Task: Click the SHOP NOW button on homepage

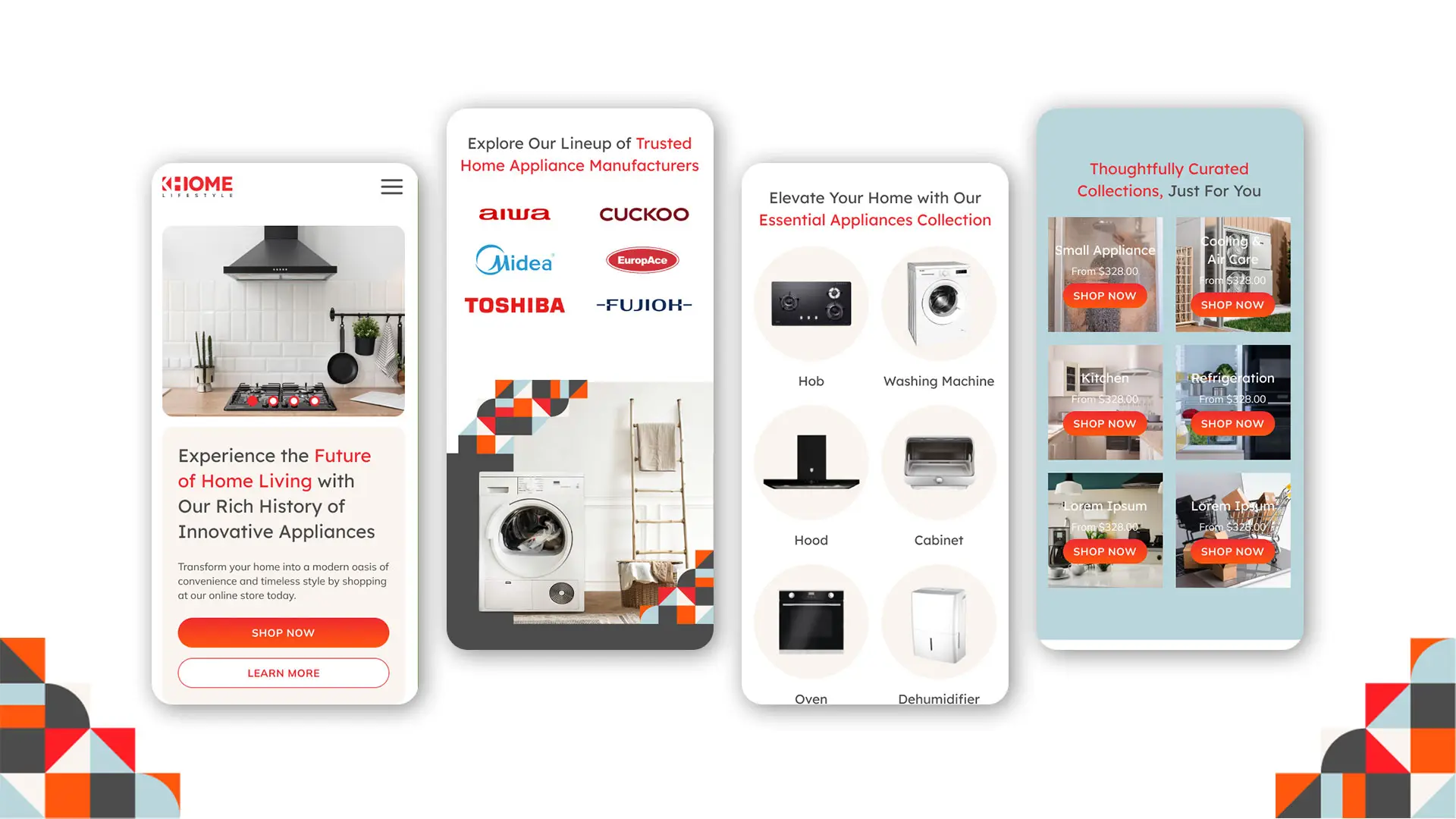Action: [283, 632]
